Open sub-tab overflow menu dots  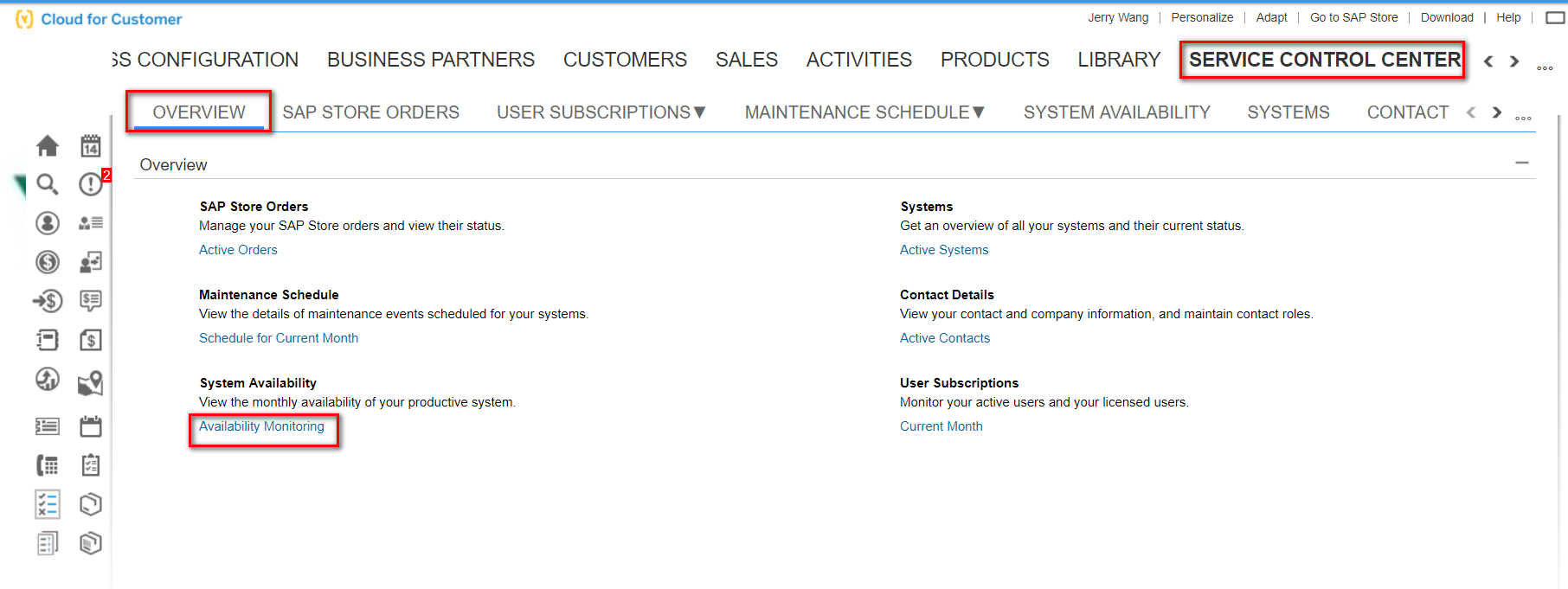click(x=1524, y=118)
